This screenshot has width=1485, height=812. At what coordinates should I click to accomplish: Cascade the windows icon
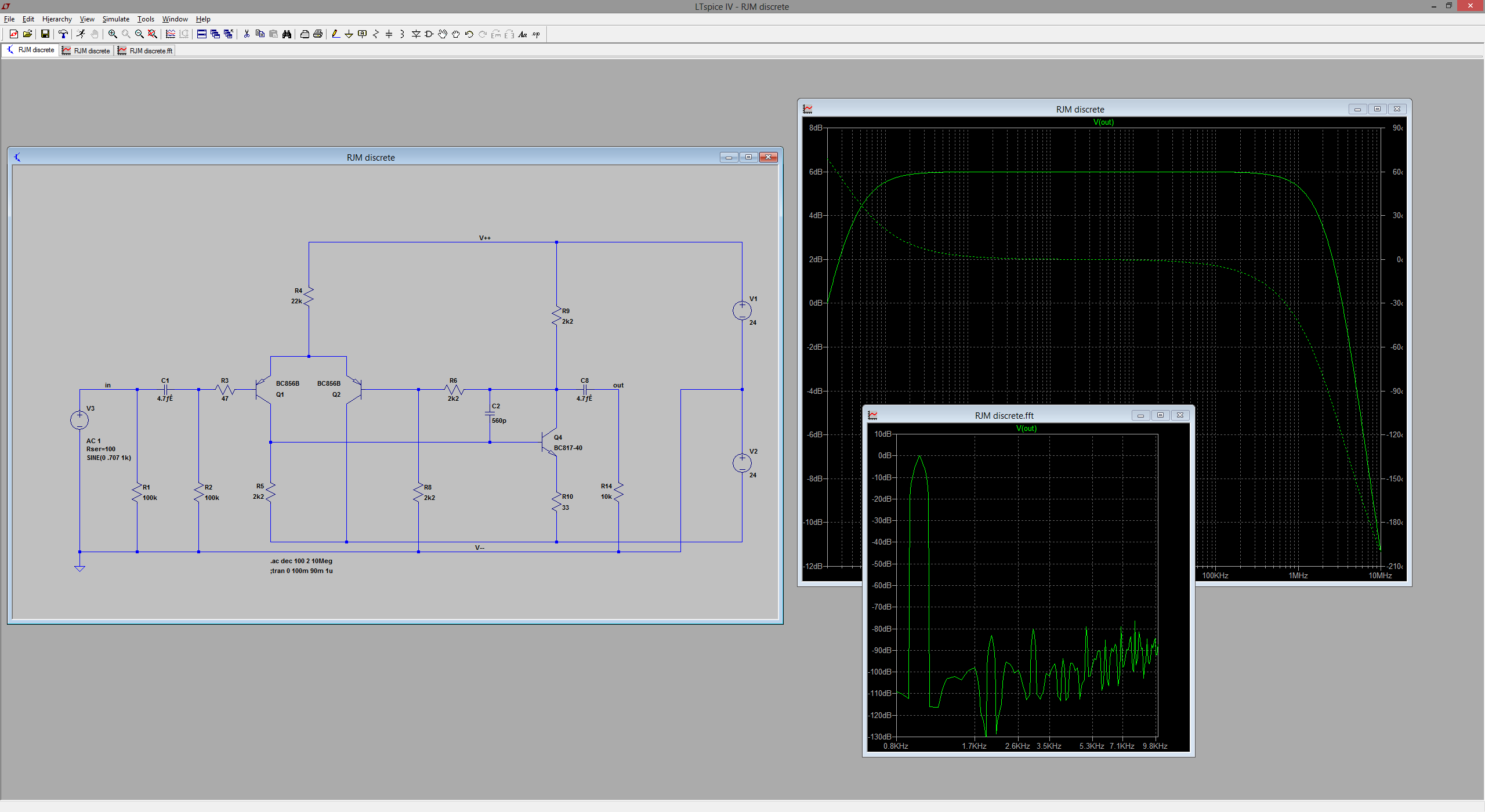(x=215, y=34)
